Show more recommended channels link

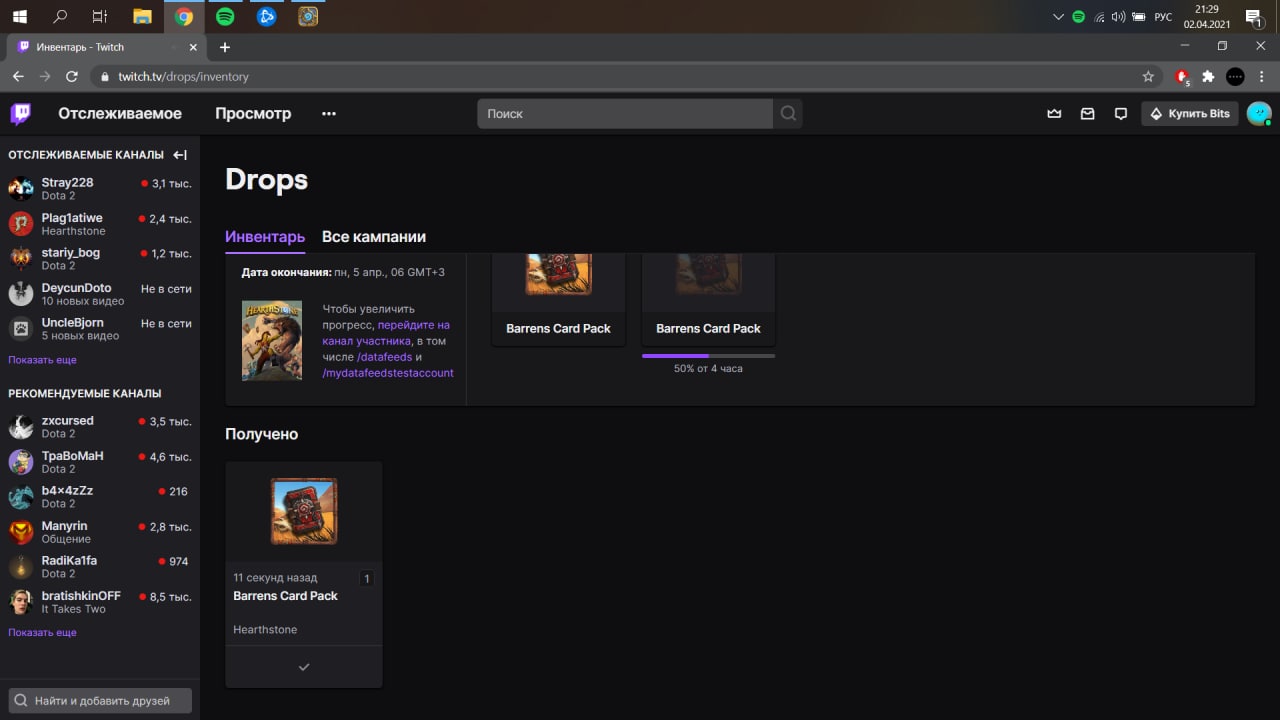pyautogui.click(x=42, y=632)
